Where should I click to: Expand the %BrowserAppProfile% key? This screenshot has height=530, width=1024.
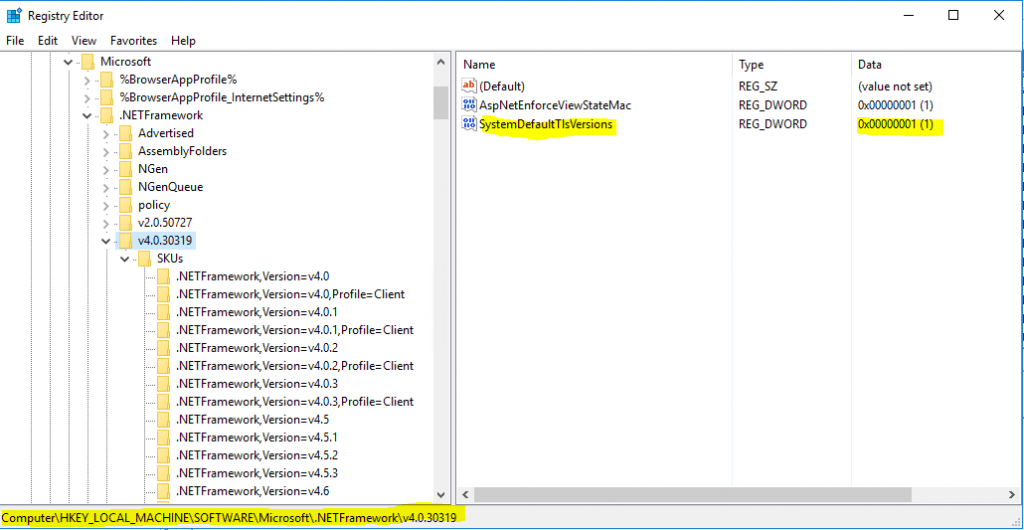point(88,80)
